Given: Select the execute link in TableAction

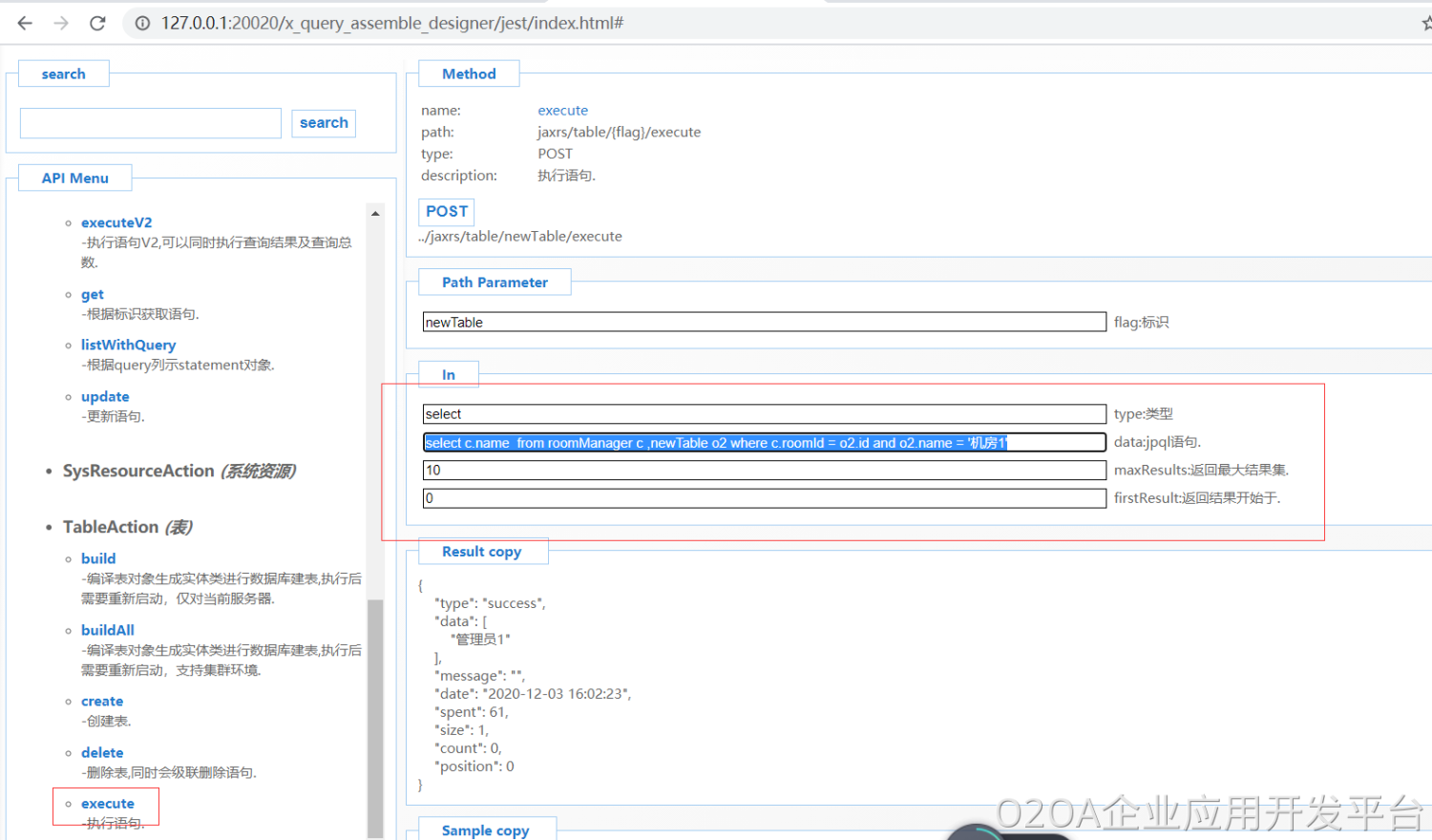Looking at the screenshot, I should click(x=108, y=804).
